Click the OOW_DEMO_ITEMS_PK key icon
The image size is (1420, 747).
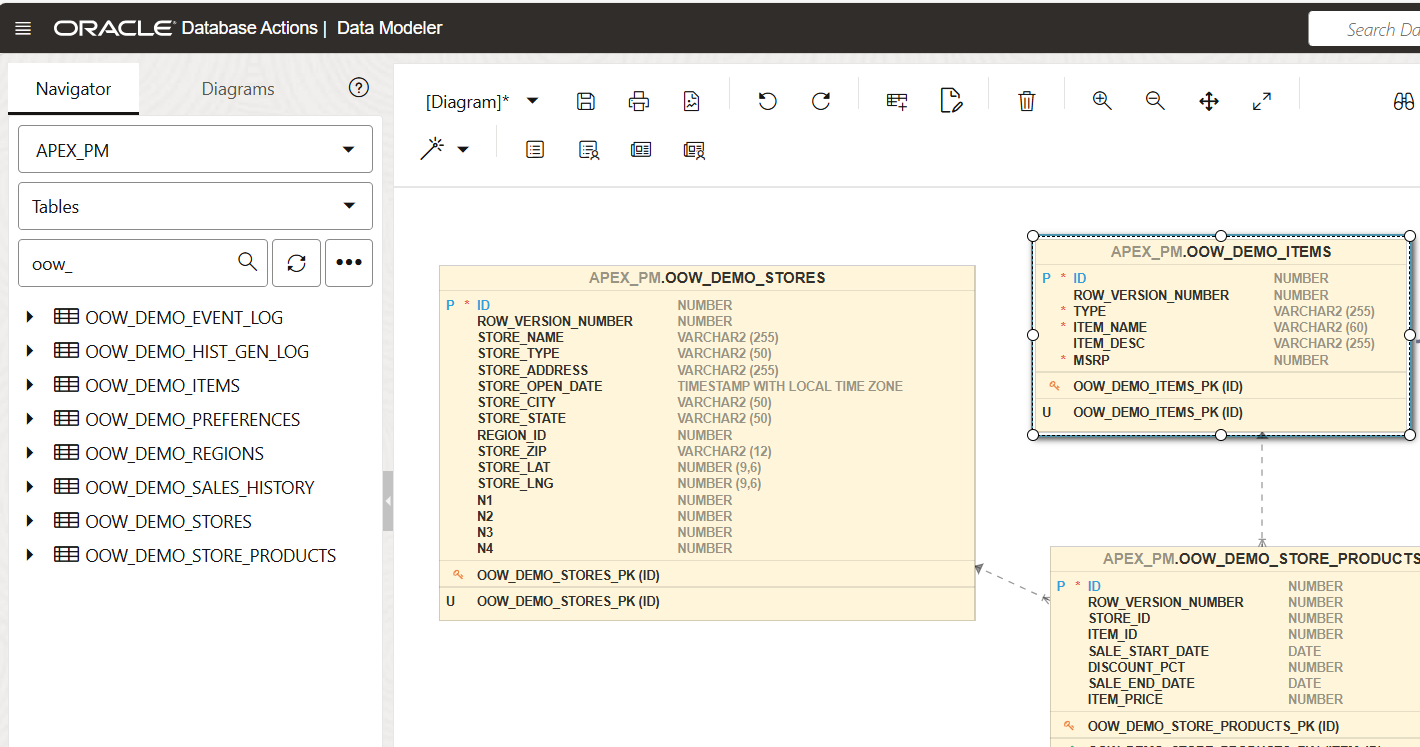pos(1055,386)
